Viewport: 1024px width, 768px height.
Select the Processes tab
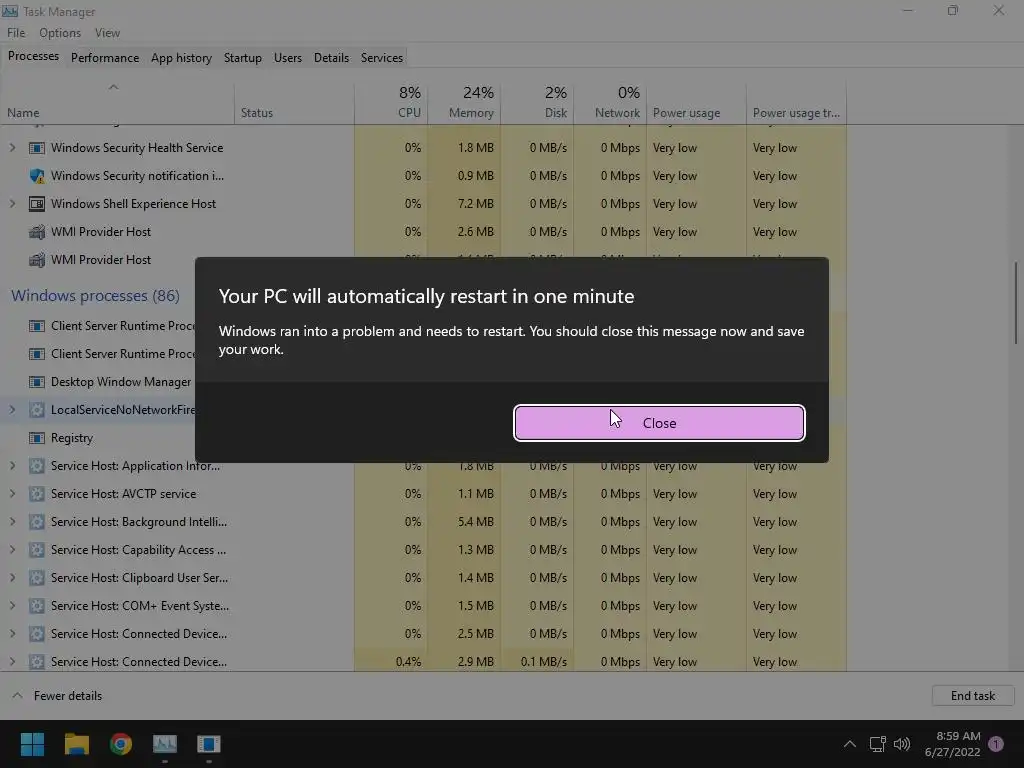coord(33,56)
